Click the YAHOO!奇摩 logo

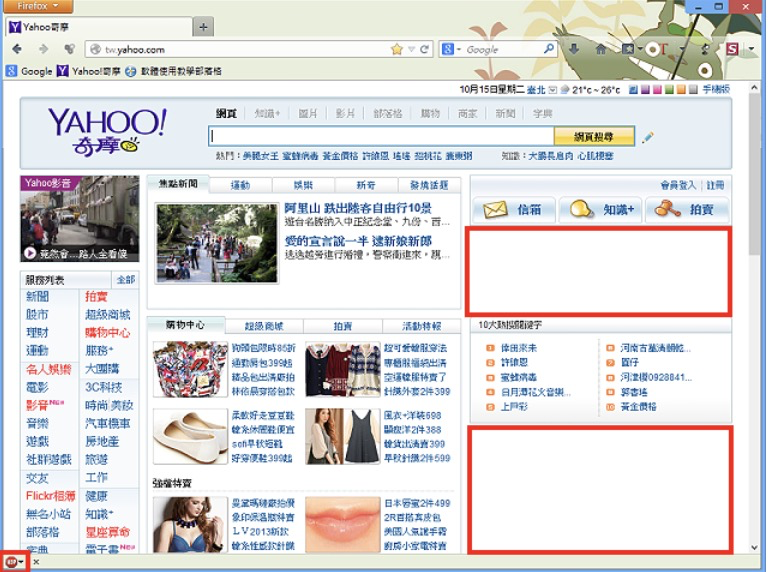107,130
